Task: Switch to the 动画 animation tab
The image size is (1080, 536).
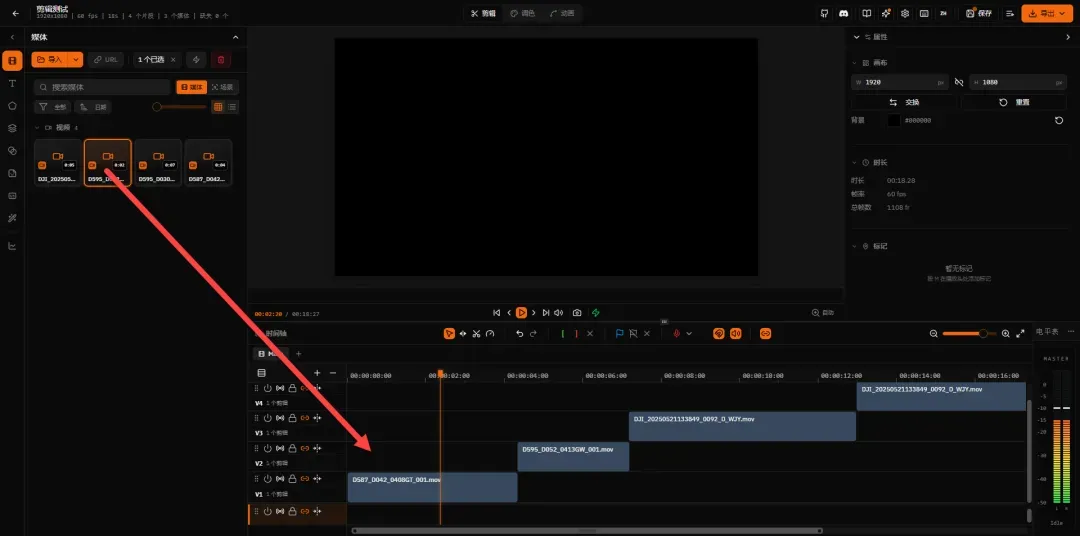Action: point(562,13)
